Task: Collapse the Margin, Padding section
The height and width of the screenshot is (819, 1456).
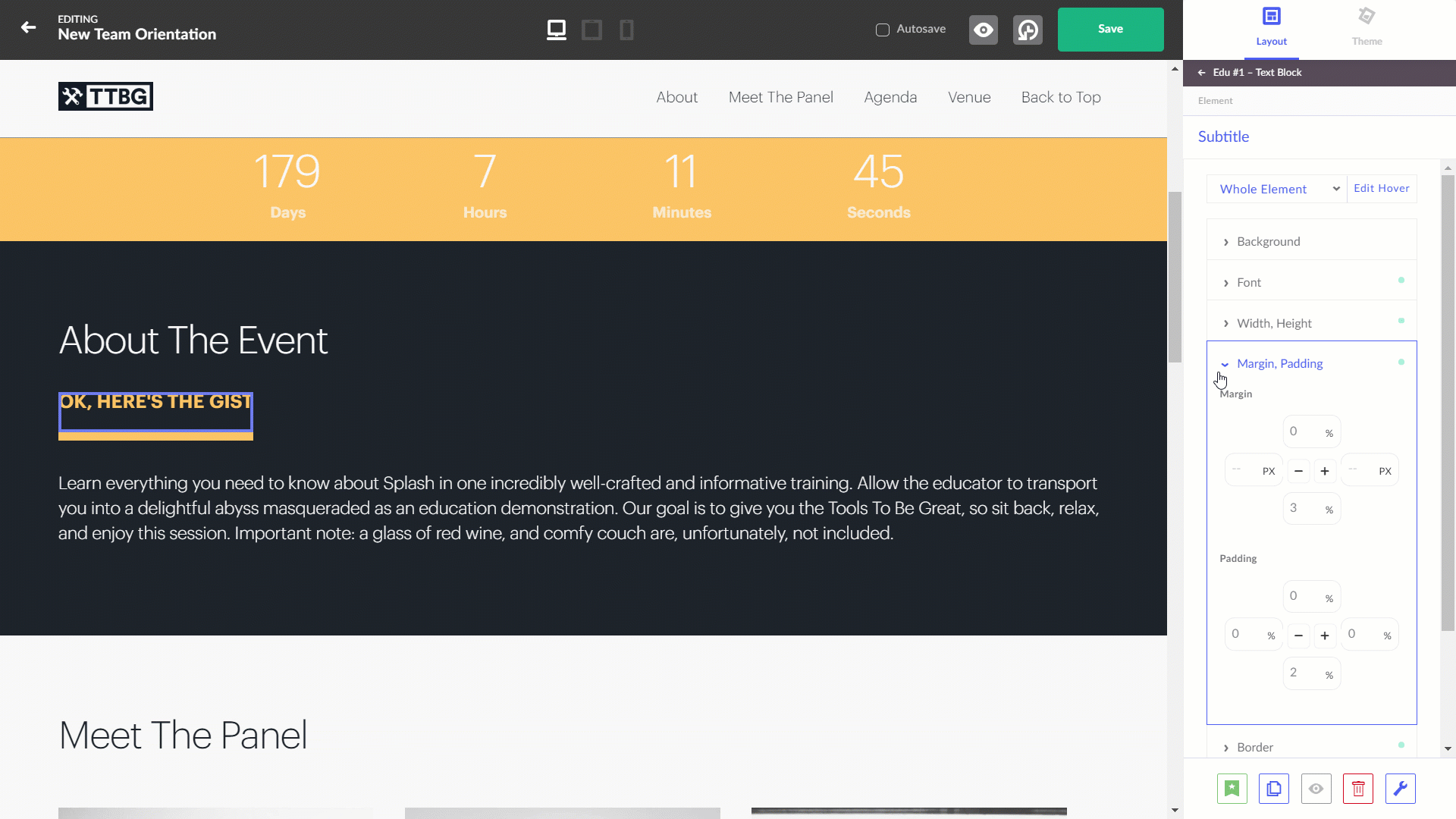Action: click(x=1312, y=363)
